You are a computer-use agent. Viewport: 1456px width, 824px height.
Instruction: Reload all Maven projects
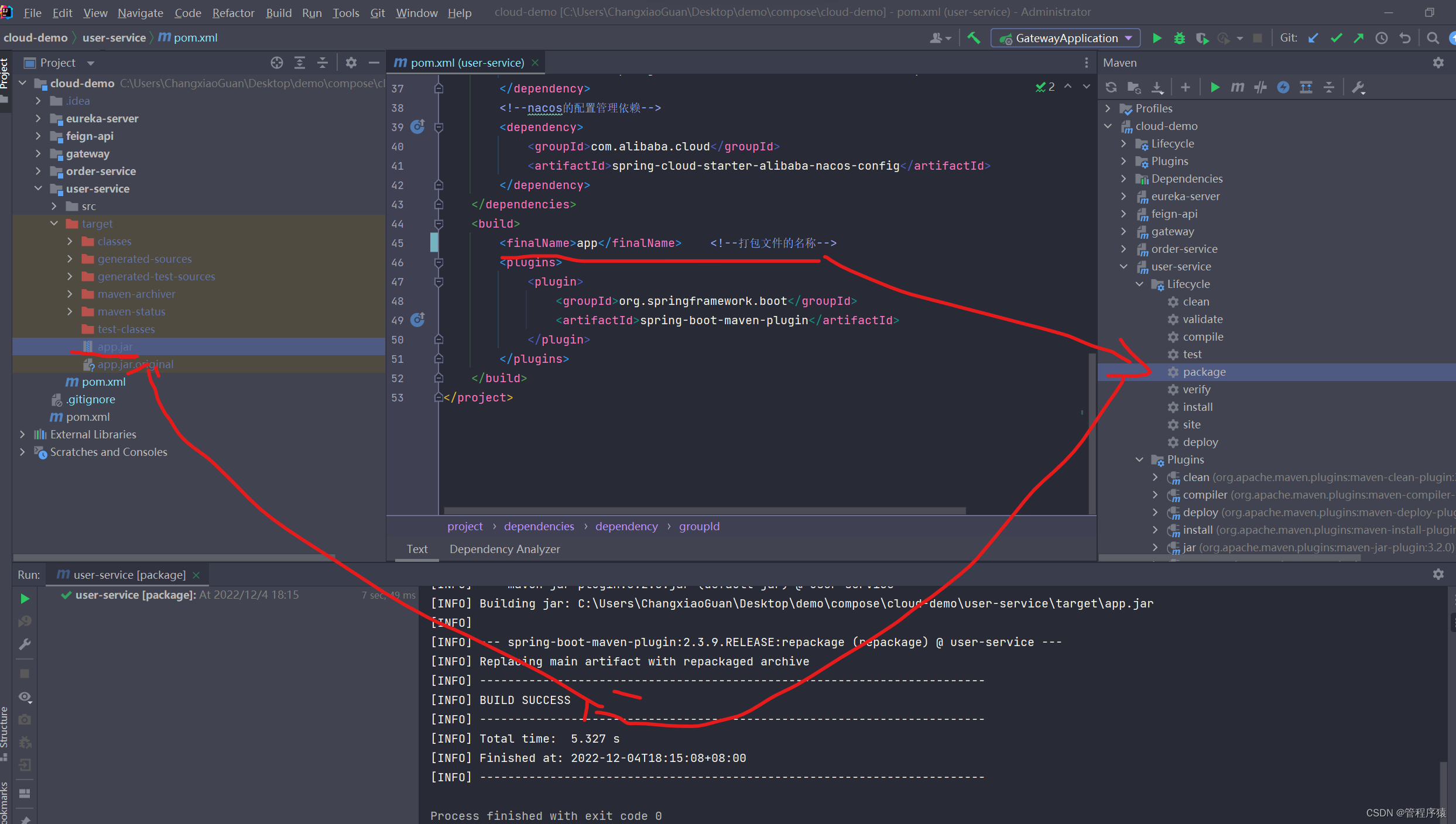point(1111,87)
